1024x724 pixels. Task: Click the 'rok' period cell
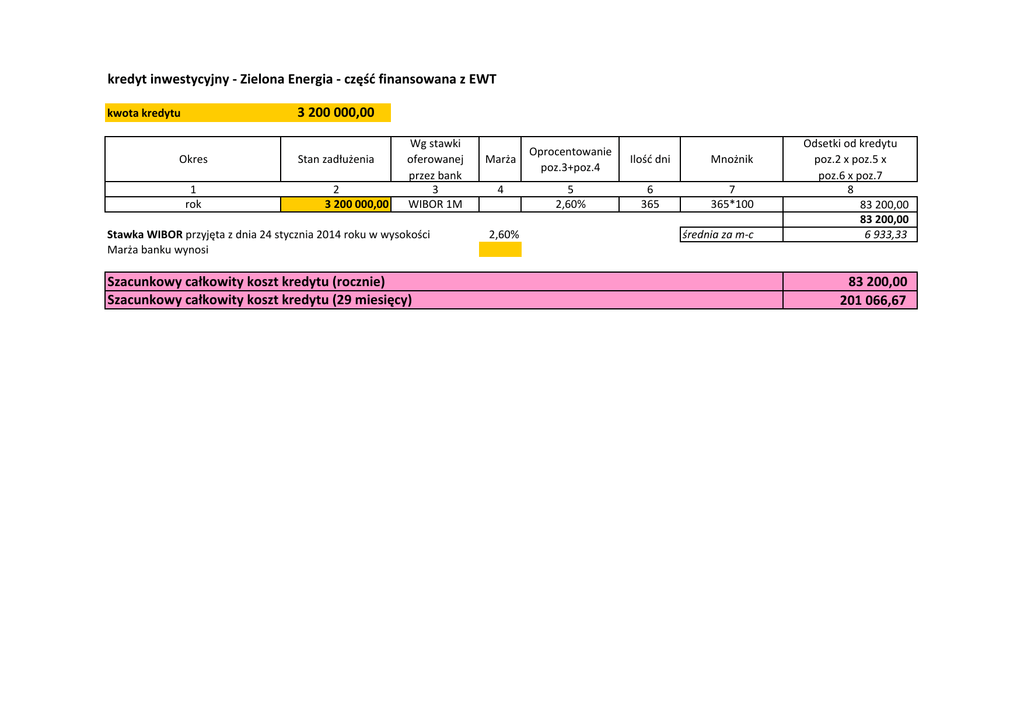pyautogui.click(x=193, y=204)
